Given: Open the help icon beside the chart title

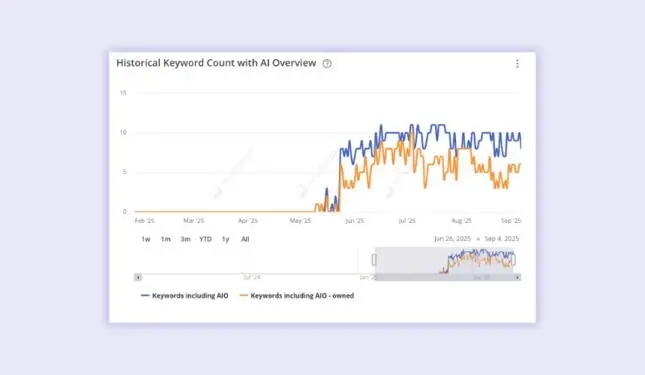Looking at the screenshot, I should [327, 63].
